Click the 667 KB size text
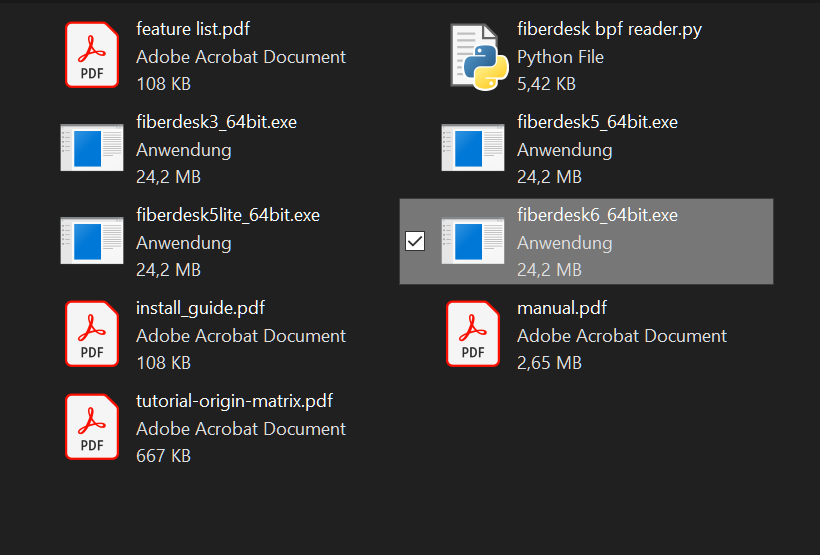 pyautogui.click(x=163, y=456)
